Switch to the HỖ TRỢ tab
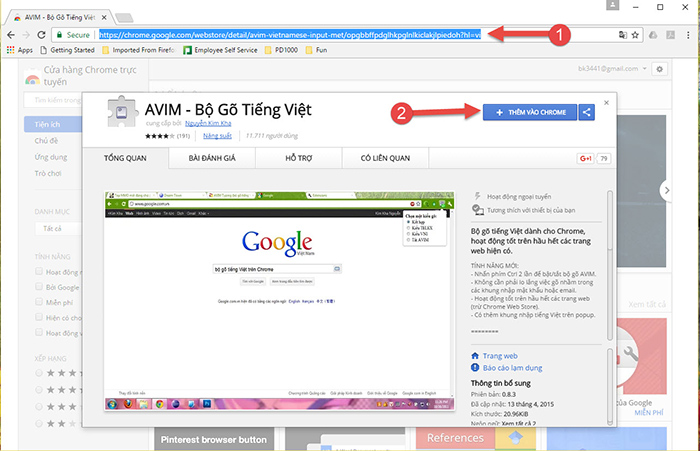 tap(299, 158)
